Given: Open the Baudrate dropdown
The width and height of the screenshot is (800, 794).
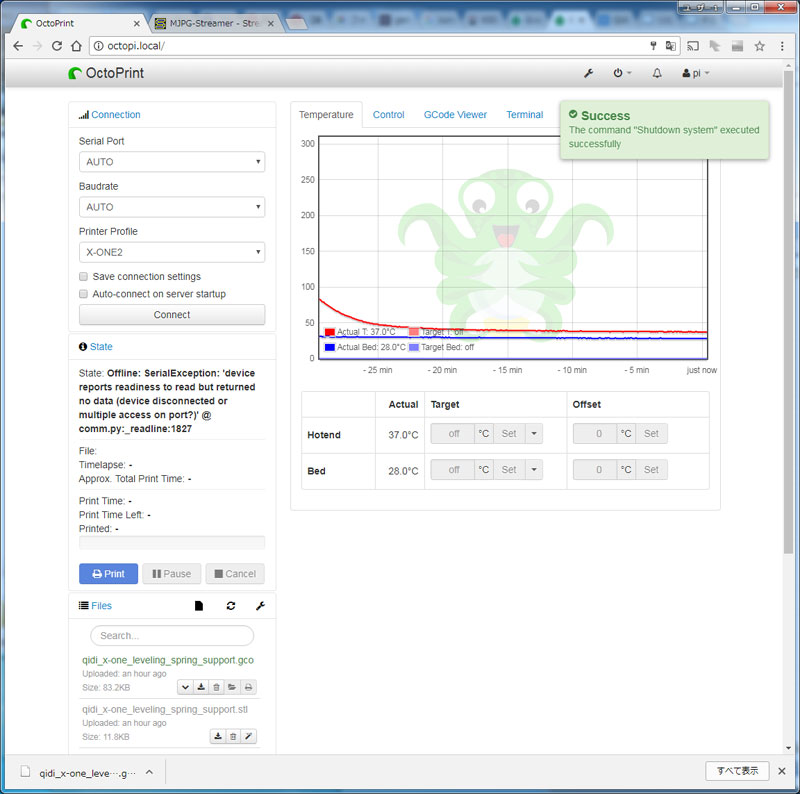Looking at the screenshot, I should 172,207.
